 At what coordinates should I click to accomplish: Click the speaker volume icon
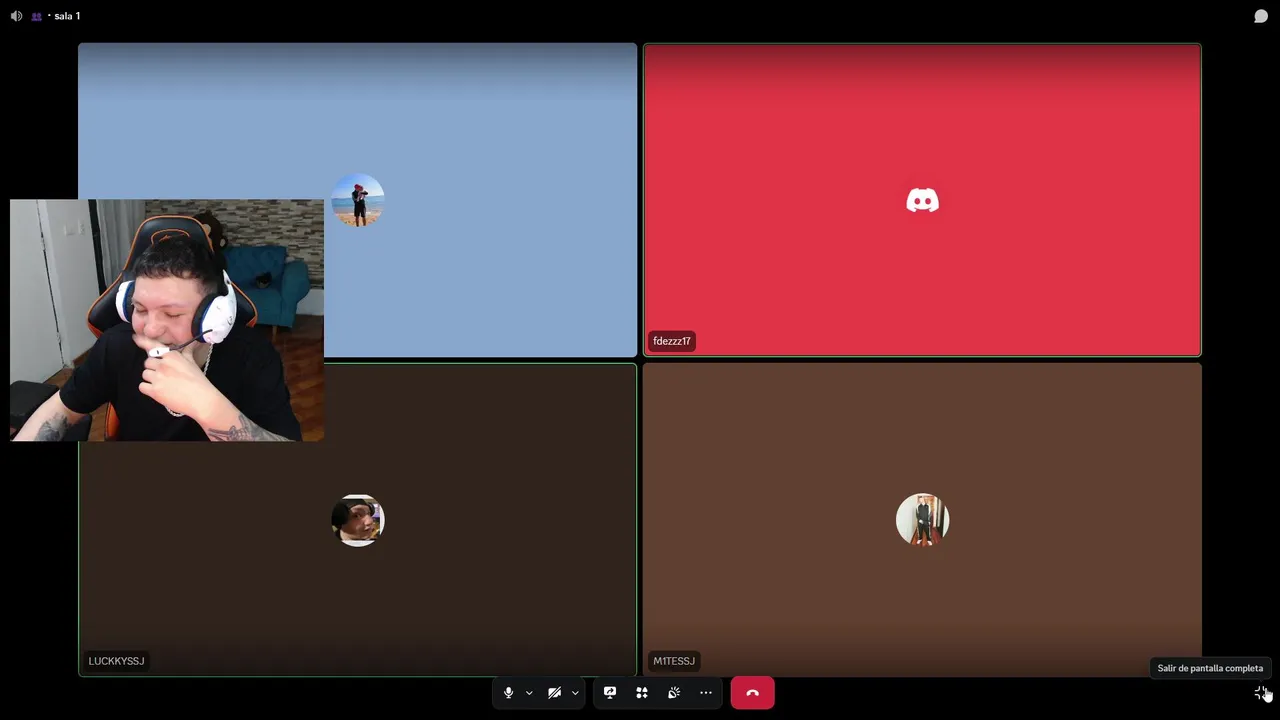[16, 16]
